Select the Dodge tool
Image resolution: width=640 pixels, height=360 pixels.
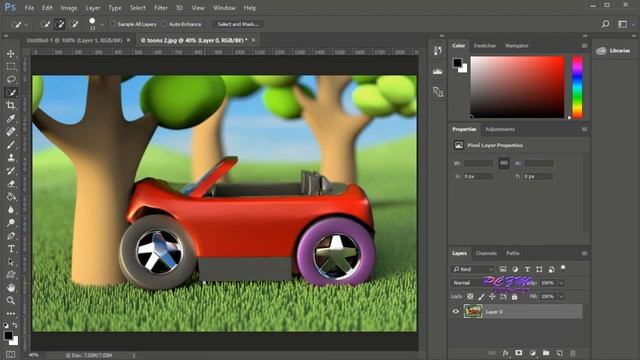pyautogui.click(x=11, y=223)
